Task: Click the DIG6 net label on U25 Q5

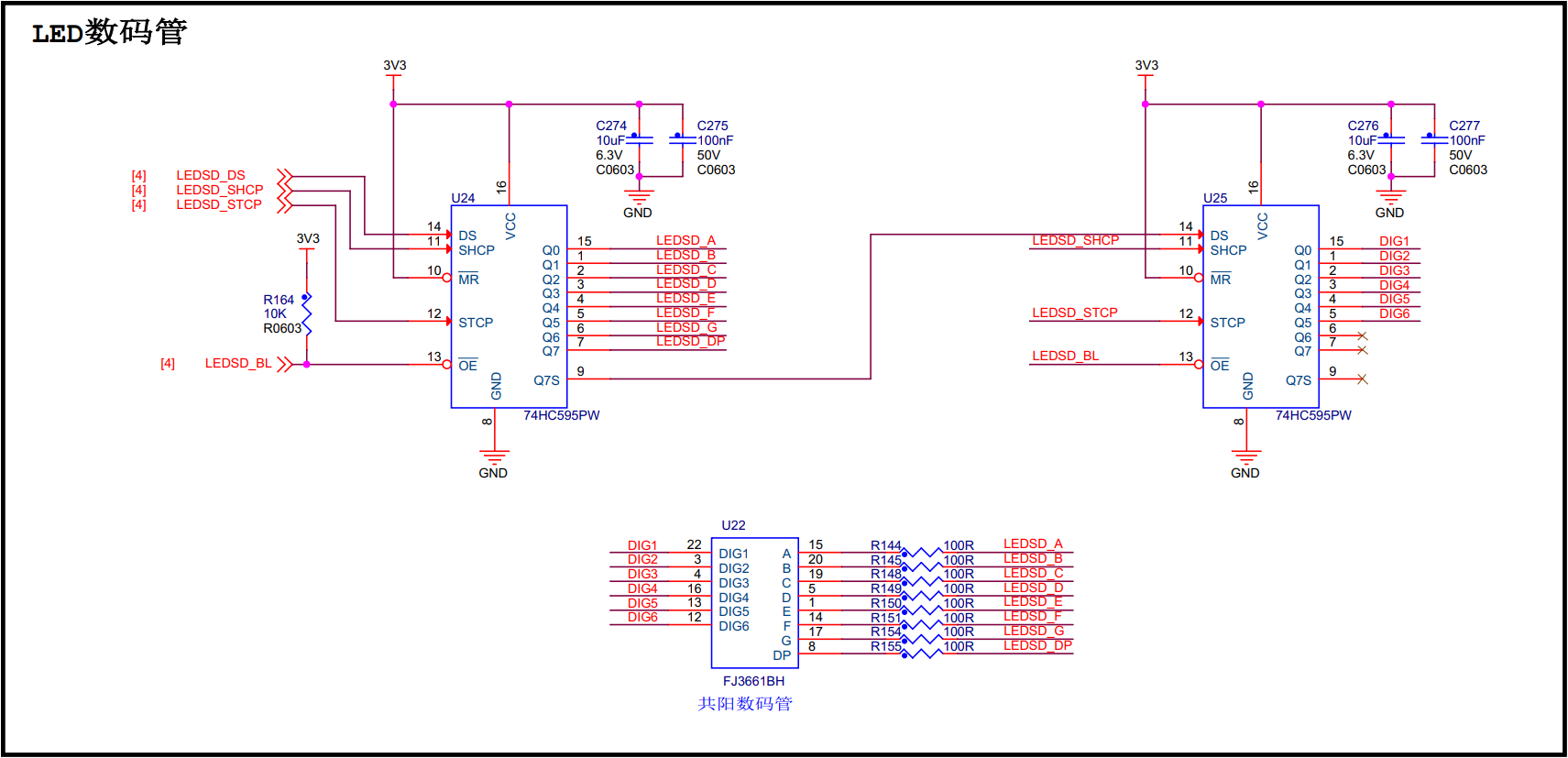Action: [1394, 313]
